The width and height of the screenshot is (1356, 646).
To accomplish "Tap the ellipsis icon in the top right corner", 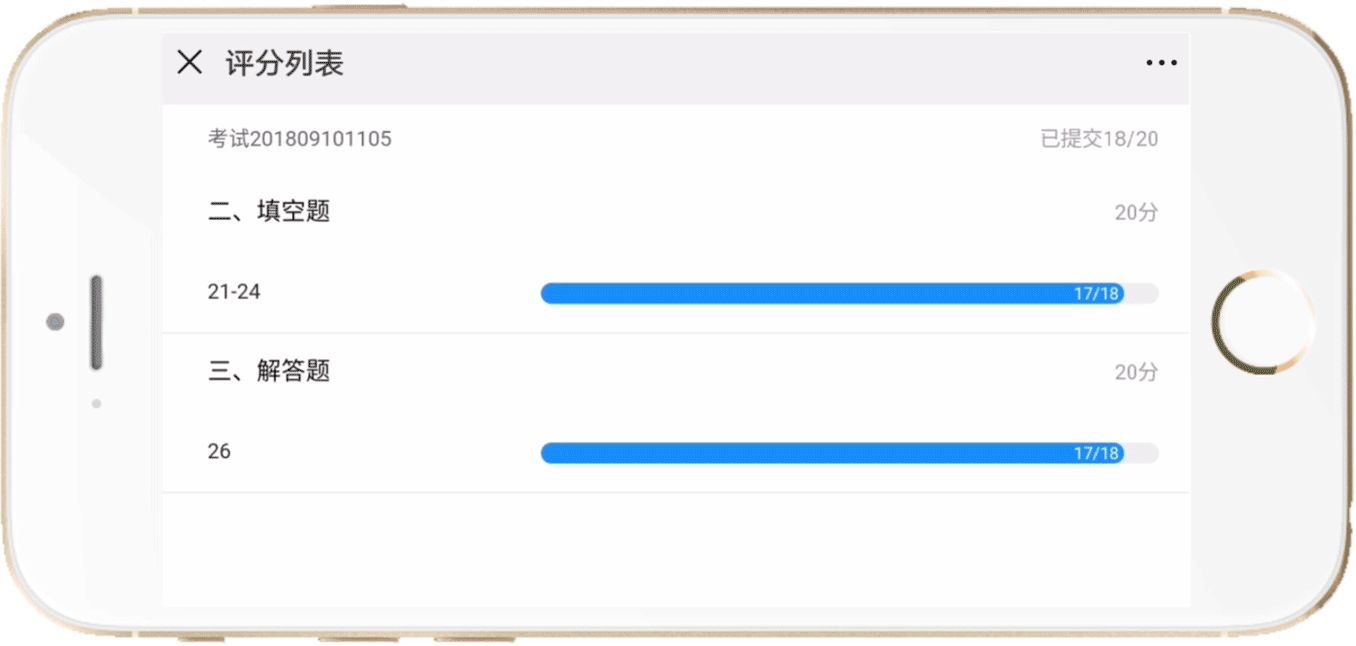I will pyautogui.click(x=1160, y=62).
